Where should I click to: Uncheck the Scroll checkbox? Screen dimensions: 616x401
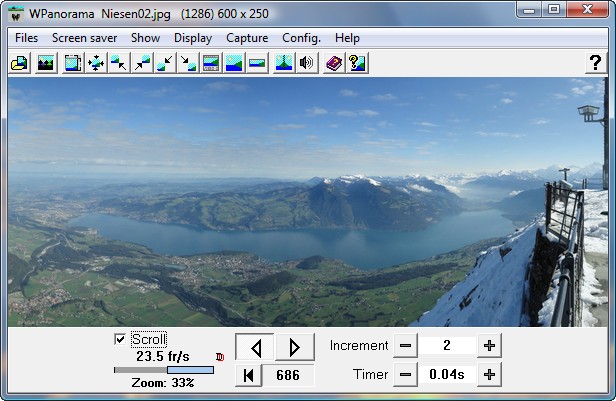tap(120, 339)
